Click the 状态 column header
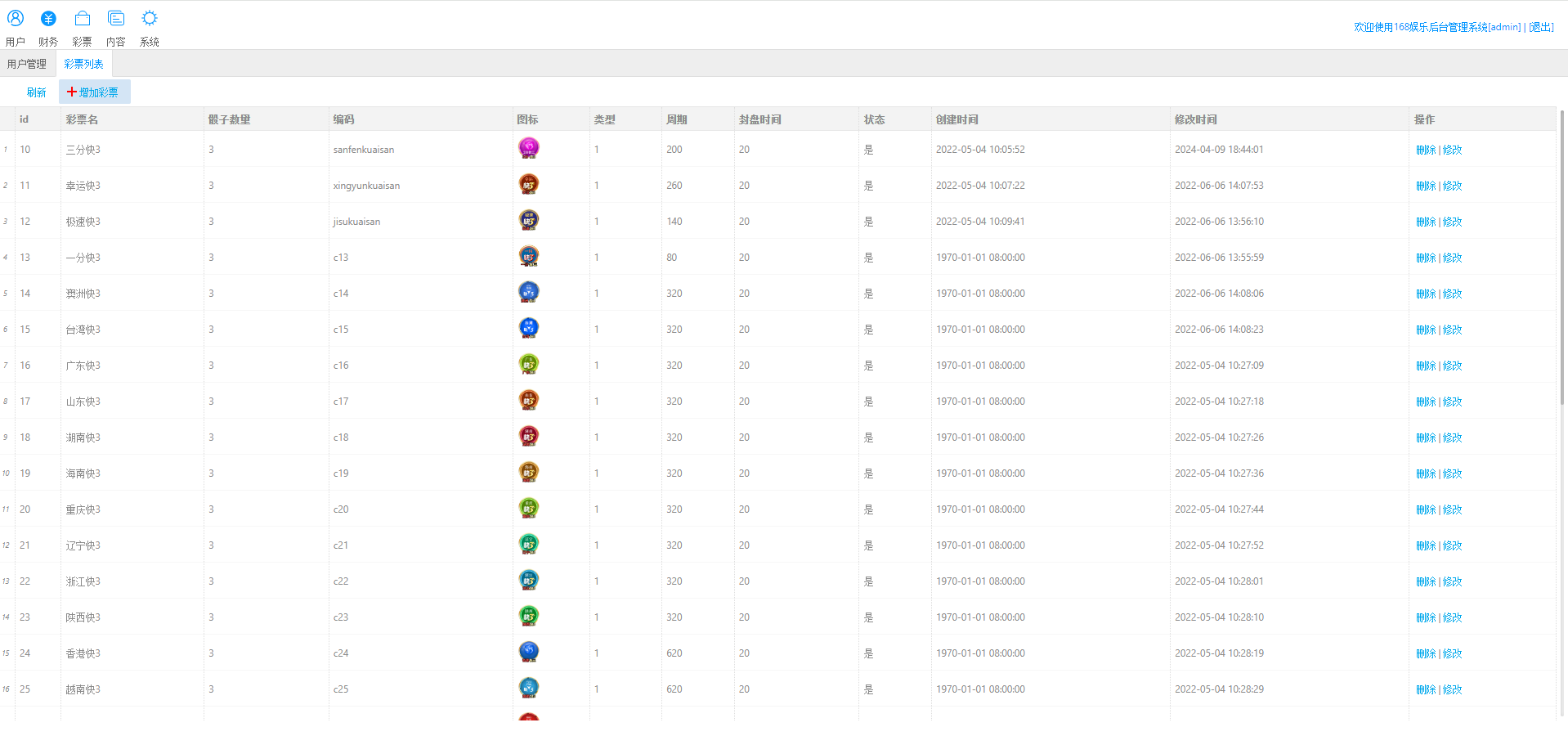Viewport: 1568px width, 745px height. pyautogui.click(x=894, y=119)
